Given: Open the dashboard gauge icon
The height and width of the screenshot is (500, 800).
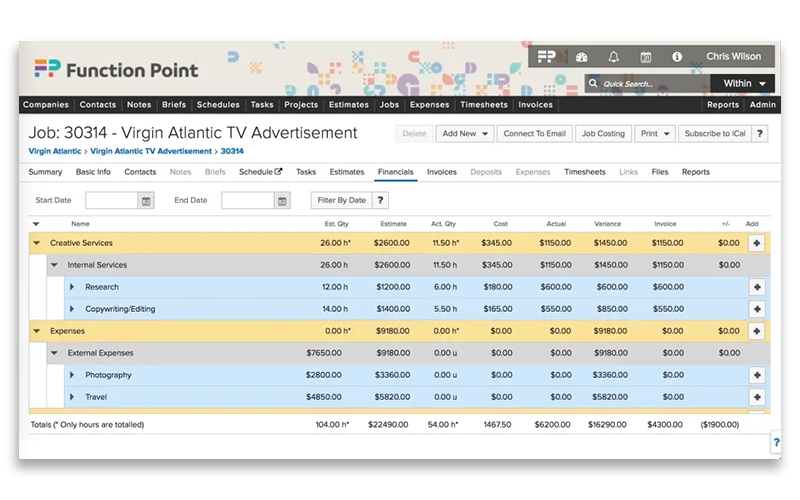Looking at the screenshot, I should point(582,57).
